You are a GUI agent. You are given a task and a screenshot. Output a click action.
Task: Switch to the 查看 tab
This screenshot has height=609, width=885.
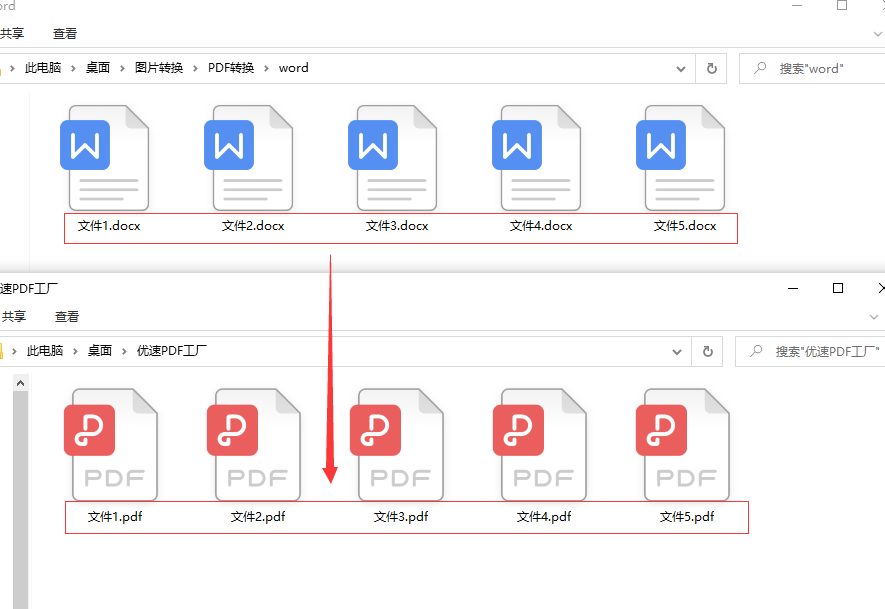(x=65, y=33)
